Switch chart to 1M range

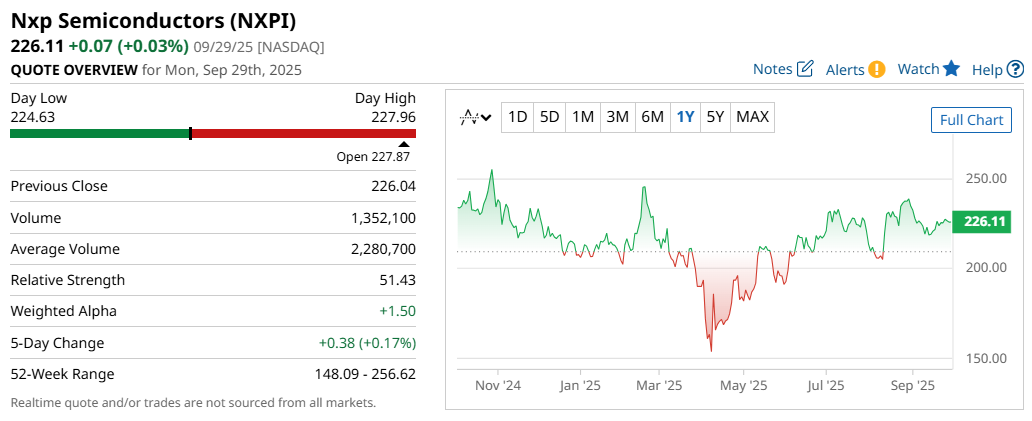(x=583, y=117)
